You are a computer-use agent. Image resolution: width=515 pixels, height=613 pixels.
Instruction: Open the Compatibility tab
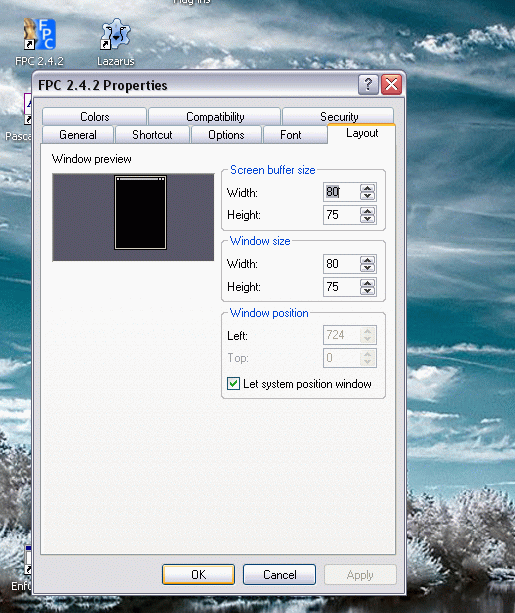[215, 117]
